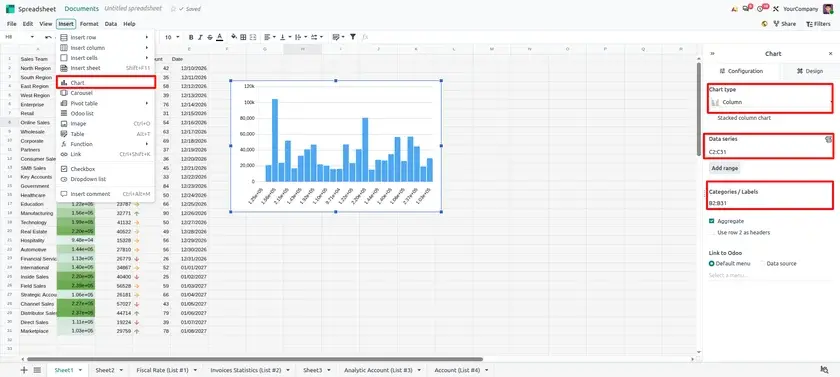Expand the Insert cells submenu

(x=106, y=58)
